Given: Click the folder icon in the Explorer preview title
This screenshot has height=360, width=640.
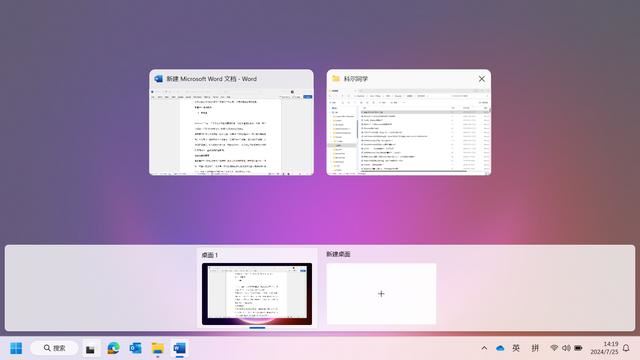Looking at the screenshot, I should click(336, 78).
